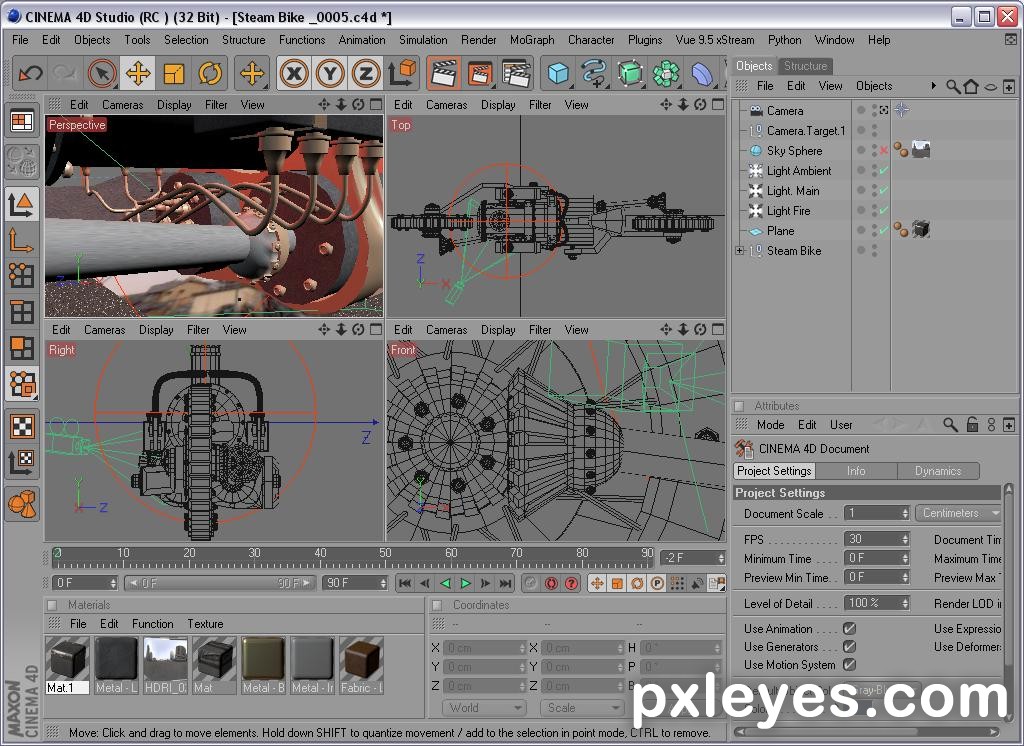Open the Centimeters unit dropdown
The height and width of the screenshot is (746, 1024).
tap(958, 513)
